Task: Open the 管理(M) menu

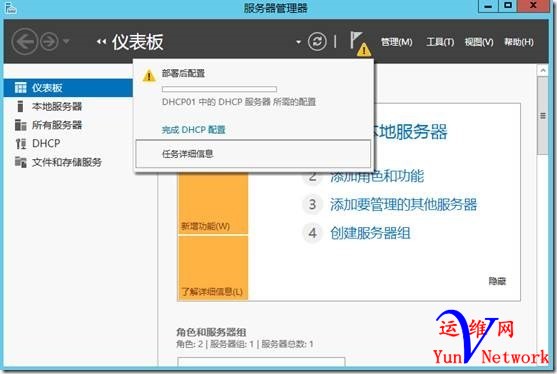Action: pyautogui.click(x=396, y=42)
